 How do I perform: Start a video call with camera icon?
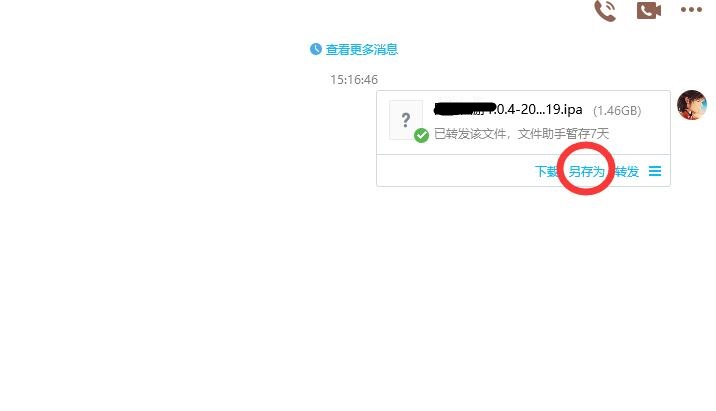click(648, 10)
